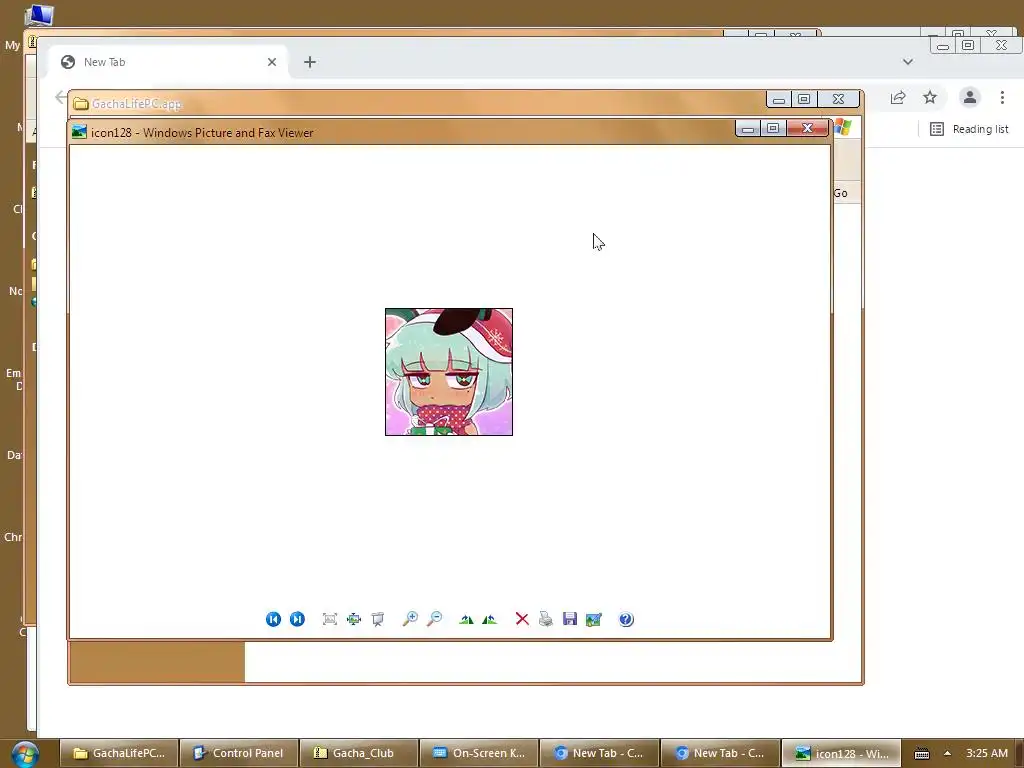Switch to On-Screen Keyboard taskbar button
Viewport: 1024px width, 768px height.
click(479, 754)
